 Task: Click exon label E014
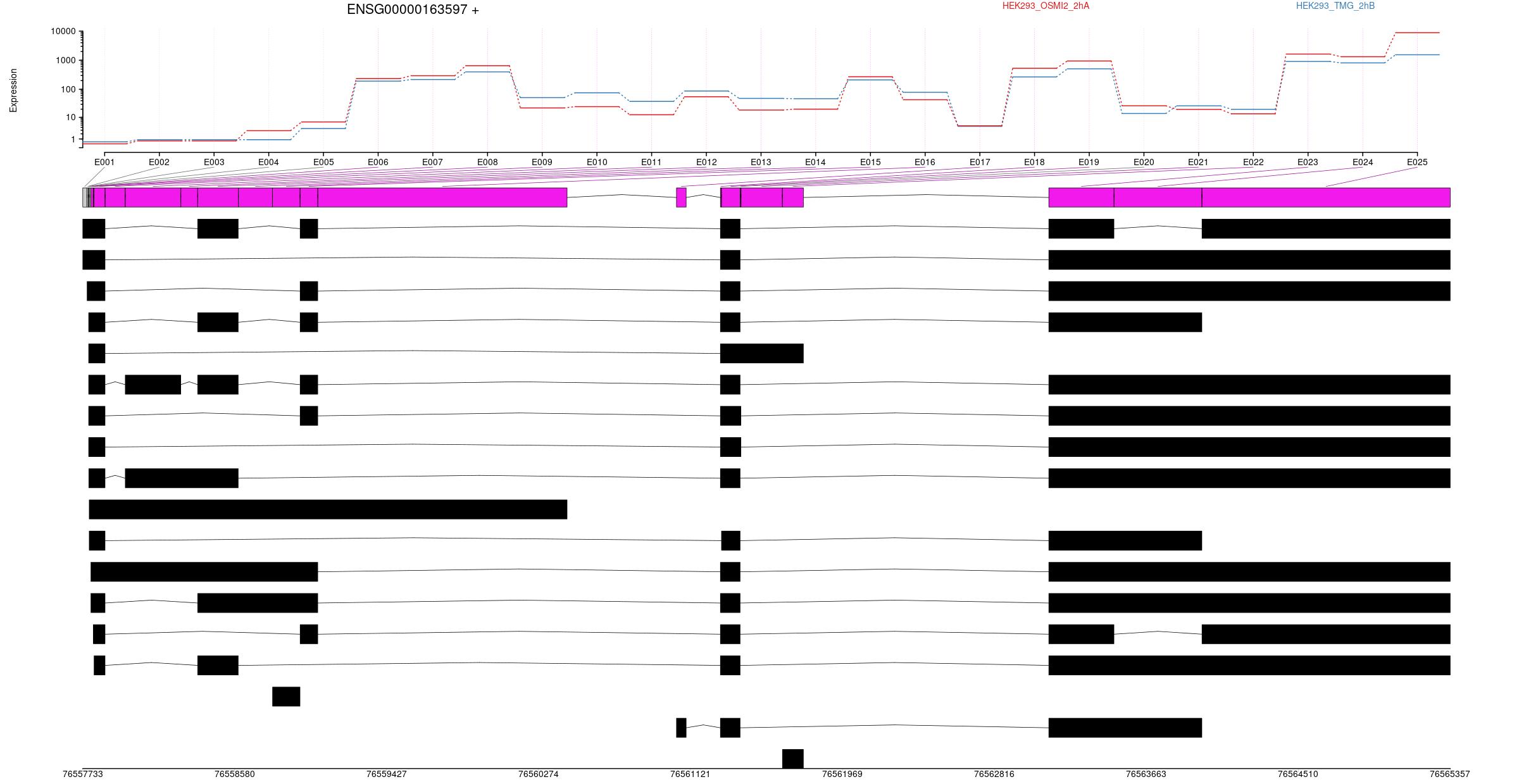point(815,162)
